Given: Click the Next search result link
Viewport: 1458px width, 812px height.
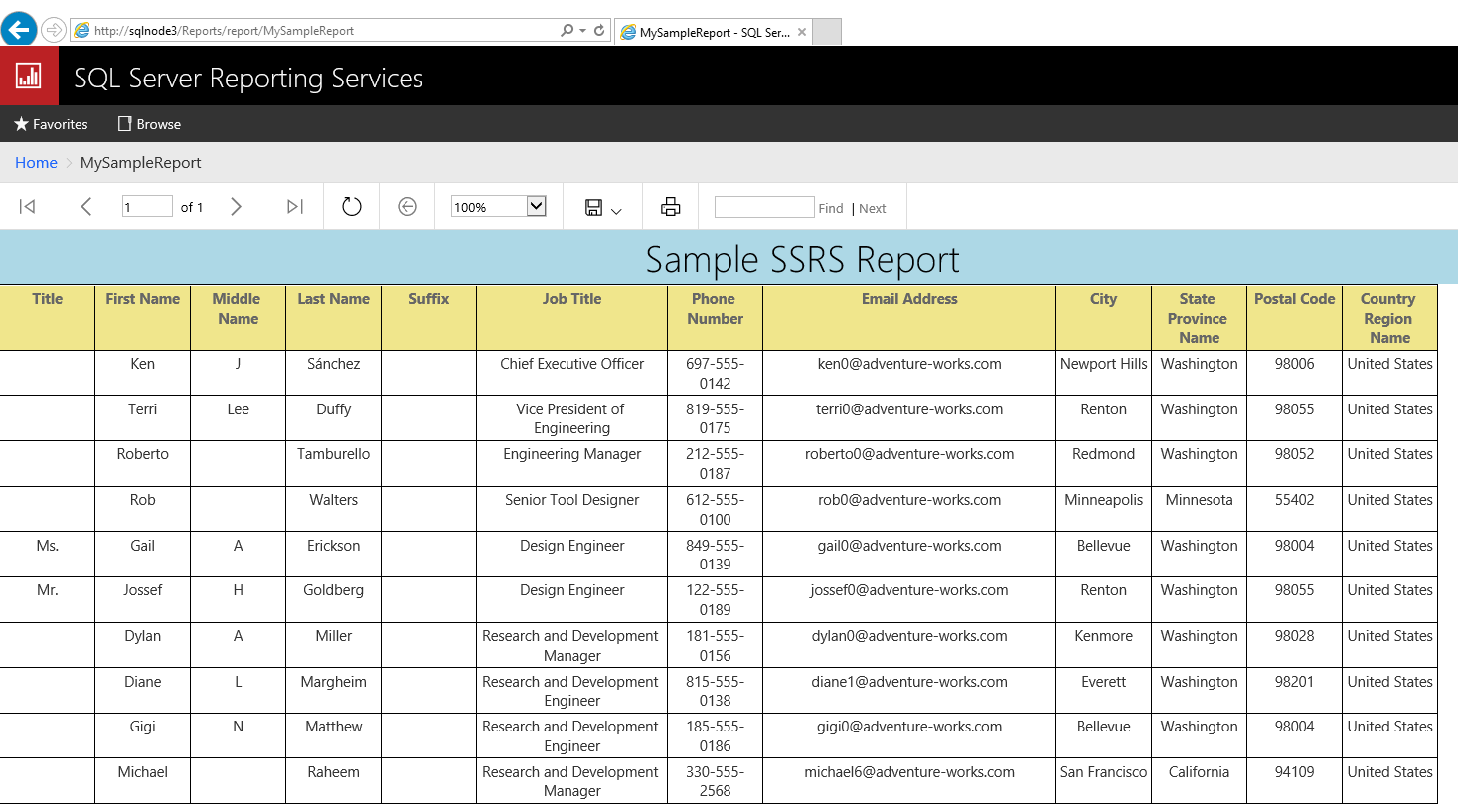Looking at the screenshot, I should (873, 208).
